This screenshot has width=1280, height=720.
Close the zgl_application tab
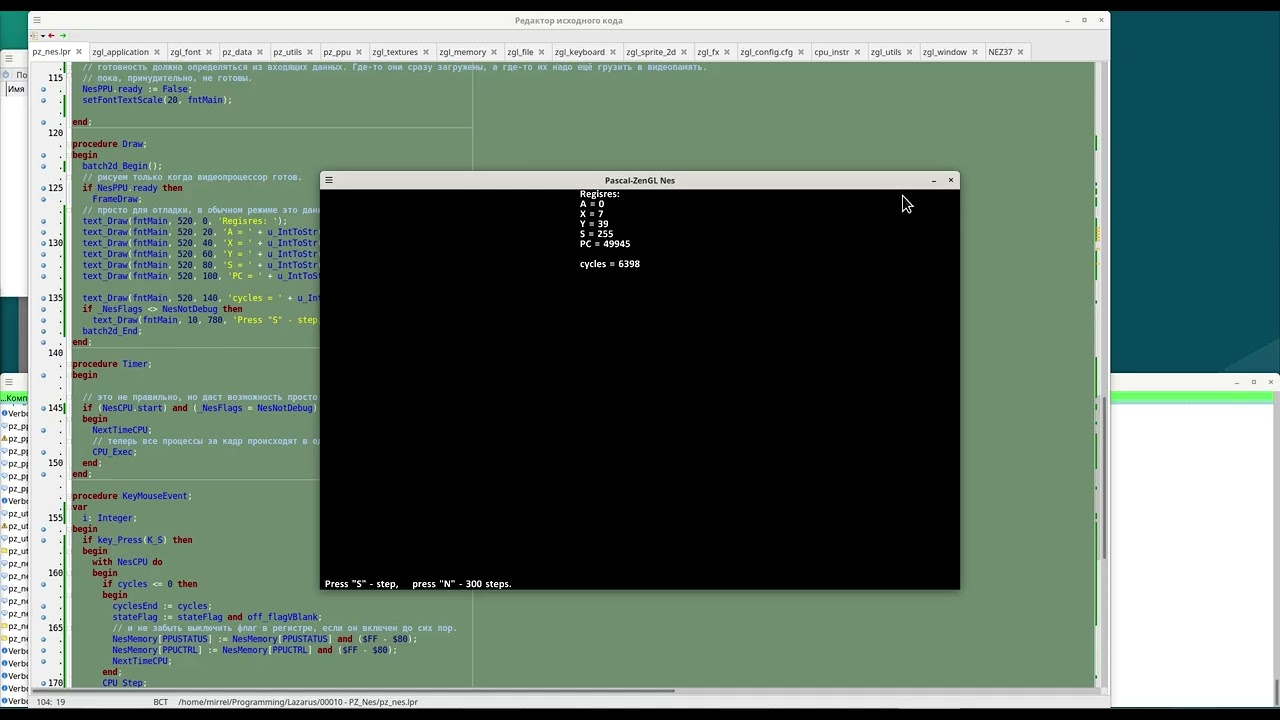click(x=158, y=52)
